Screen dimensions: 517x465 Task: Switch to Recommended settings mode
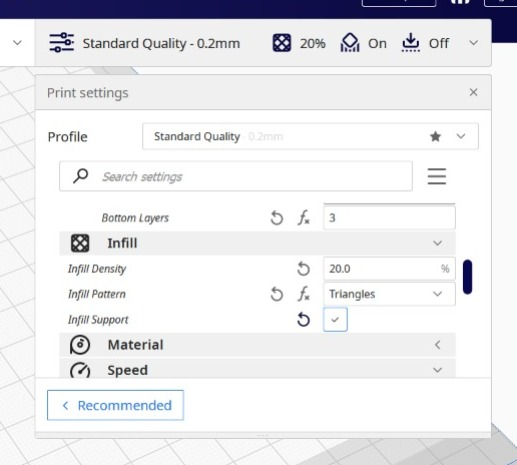point(115,405)
